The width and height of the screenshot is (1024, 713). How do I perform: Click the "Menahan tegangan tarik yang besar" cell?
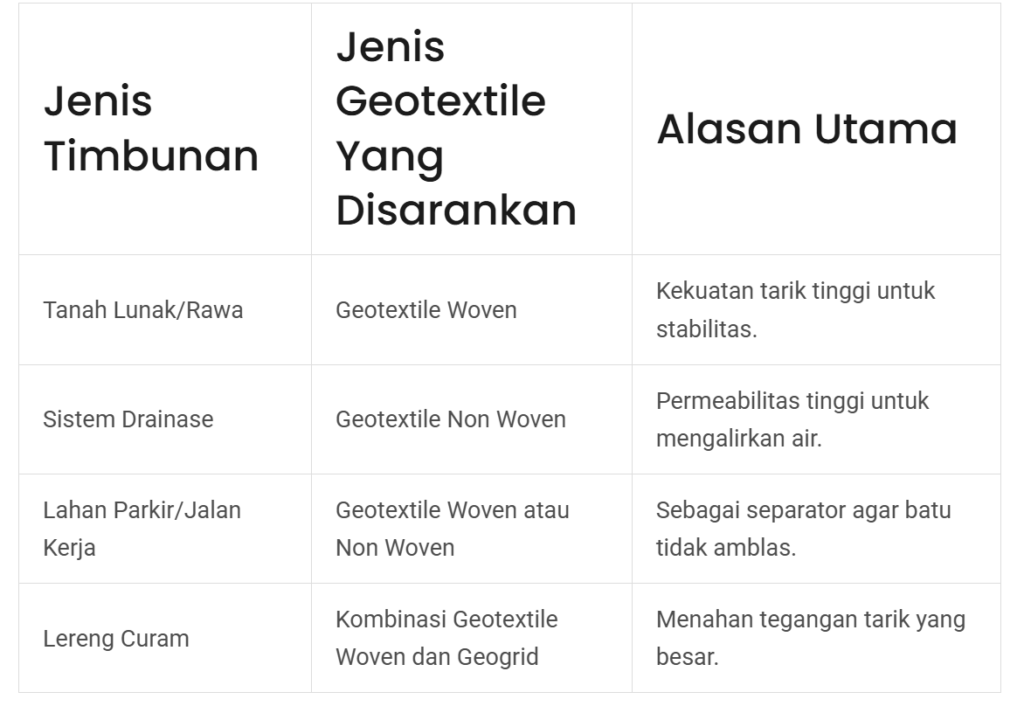[810, 638]
